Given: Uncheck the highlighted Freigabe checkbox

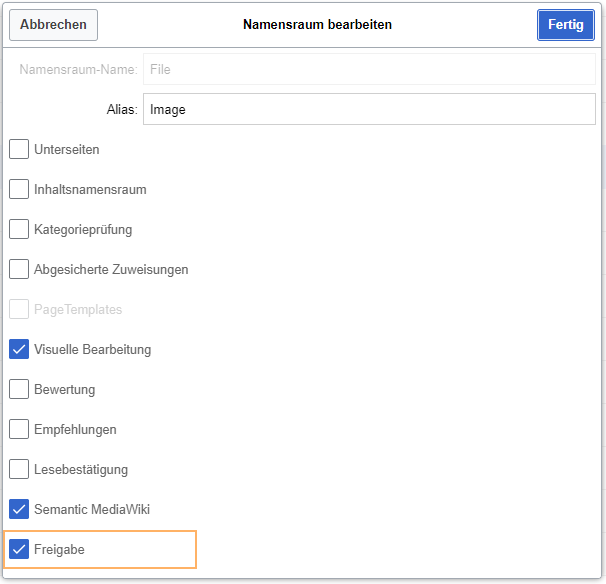Looking at the screenshot, I should [19, 549].
